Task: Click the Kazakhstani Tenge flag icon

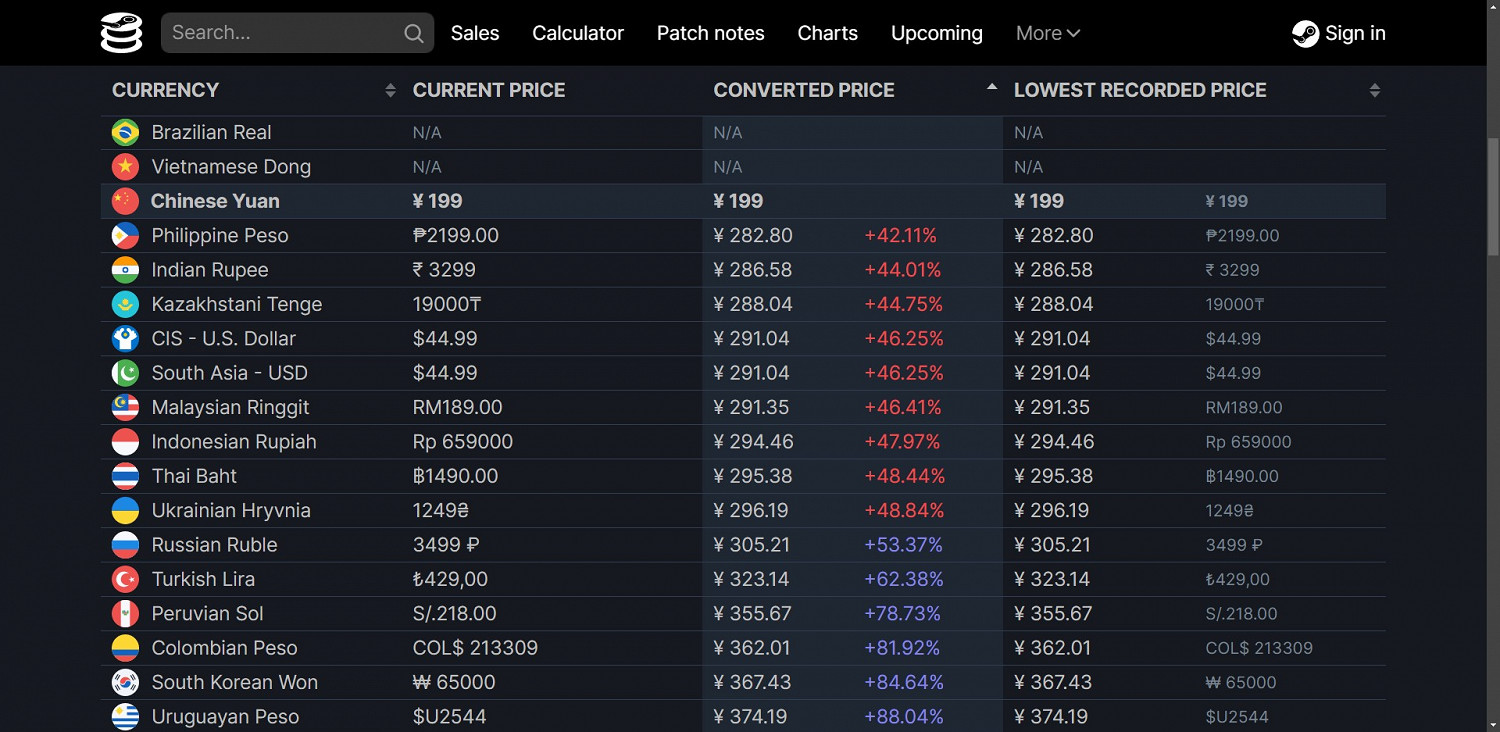Action: (125, 305)
